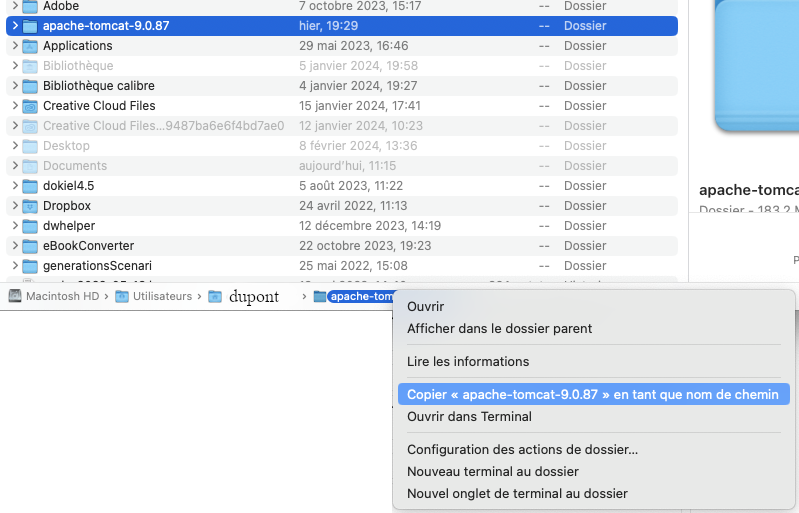The image size is (799, 513).
Task: Click the Utilisateurs folder icon in path bar
Action: pyautogui.click(x=122, y=296)
